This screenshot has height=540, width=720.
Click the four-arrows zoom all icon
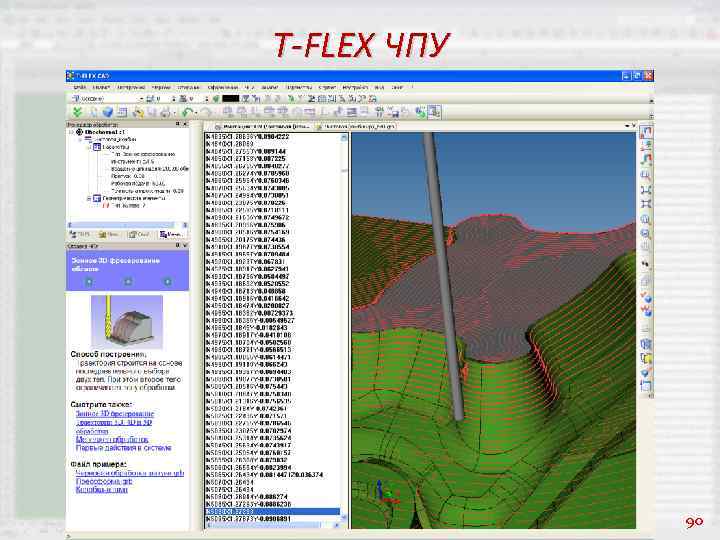click(645, 189)
